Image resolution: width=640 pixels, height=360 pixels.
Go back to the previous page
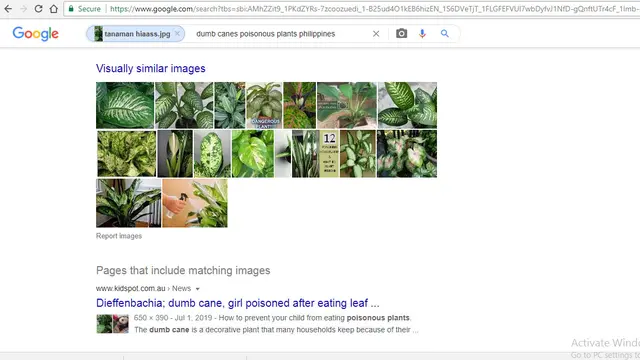pos(8,9)
